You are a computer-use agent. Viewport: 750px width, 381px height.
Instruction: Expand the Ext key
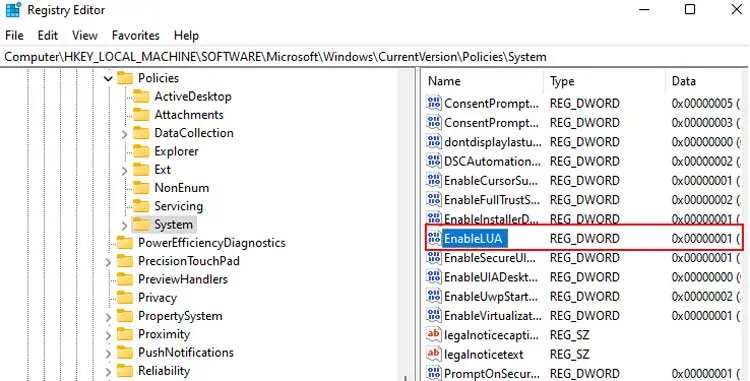point(124,170)
